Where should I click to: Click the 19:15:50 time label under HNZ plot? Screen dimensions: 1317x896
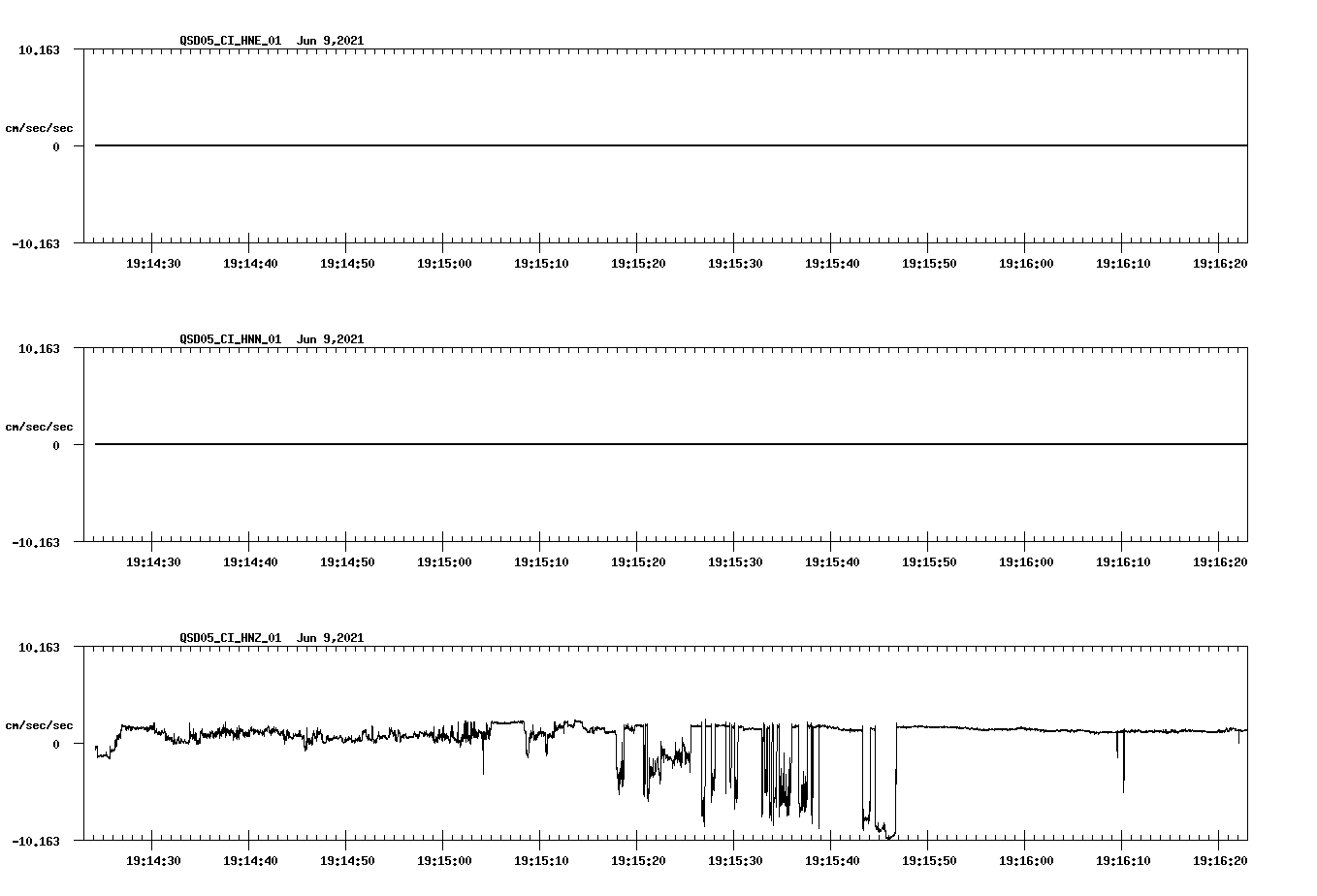(929, 861)
